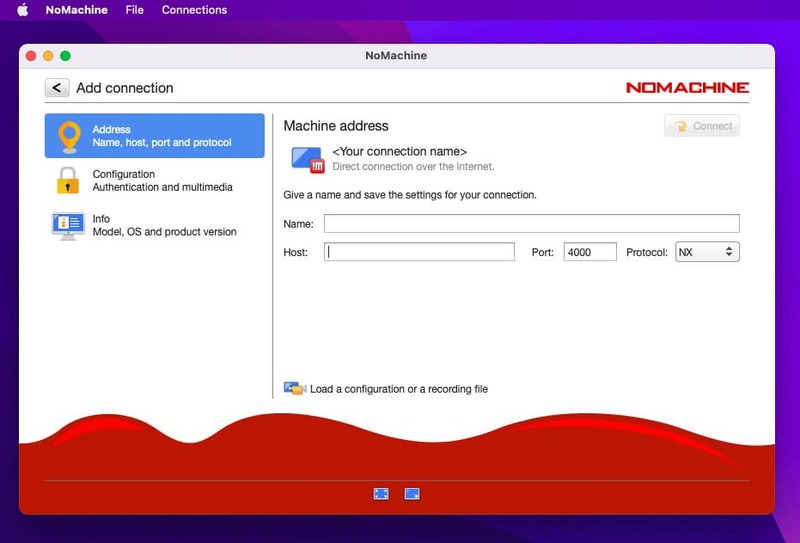Click Load configuration file icon

[294, 388]
